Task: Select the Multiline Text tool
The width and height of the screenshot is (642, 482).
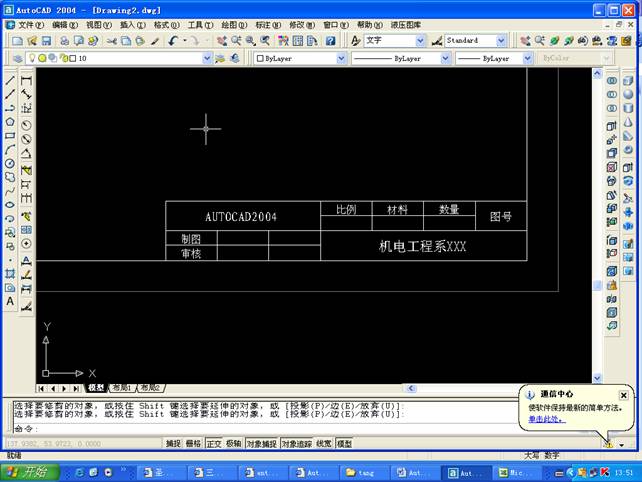Action: point(10,301)
